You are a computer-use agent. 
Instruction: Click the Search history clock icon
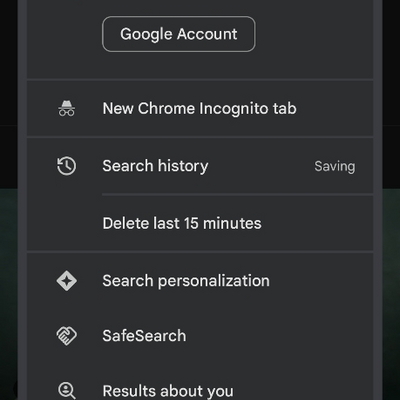pos(66,166)
